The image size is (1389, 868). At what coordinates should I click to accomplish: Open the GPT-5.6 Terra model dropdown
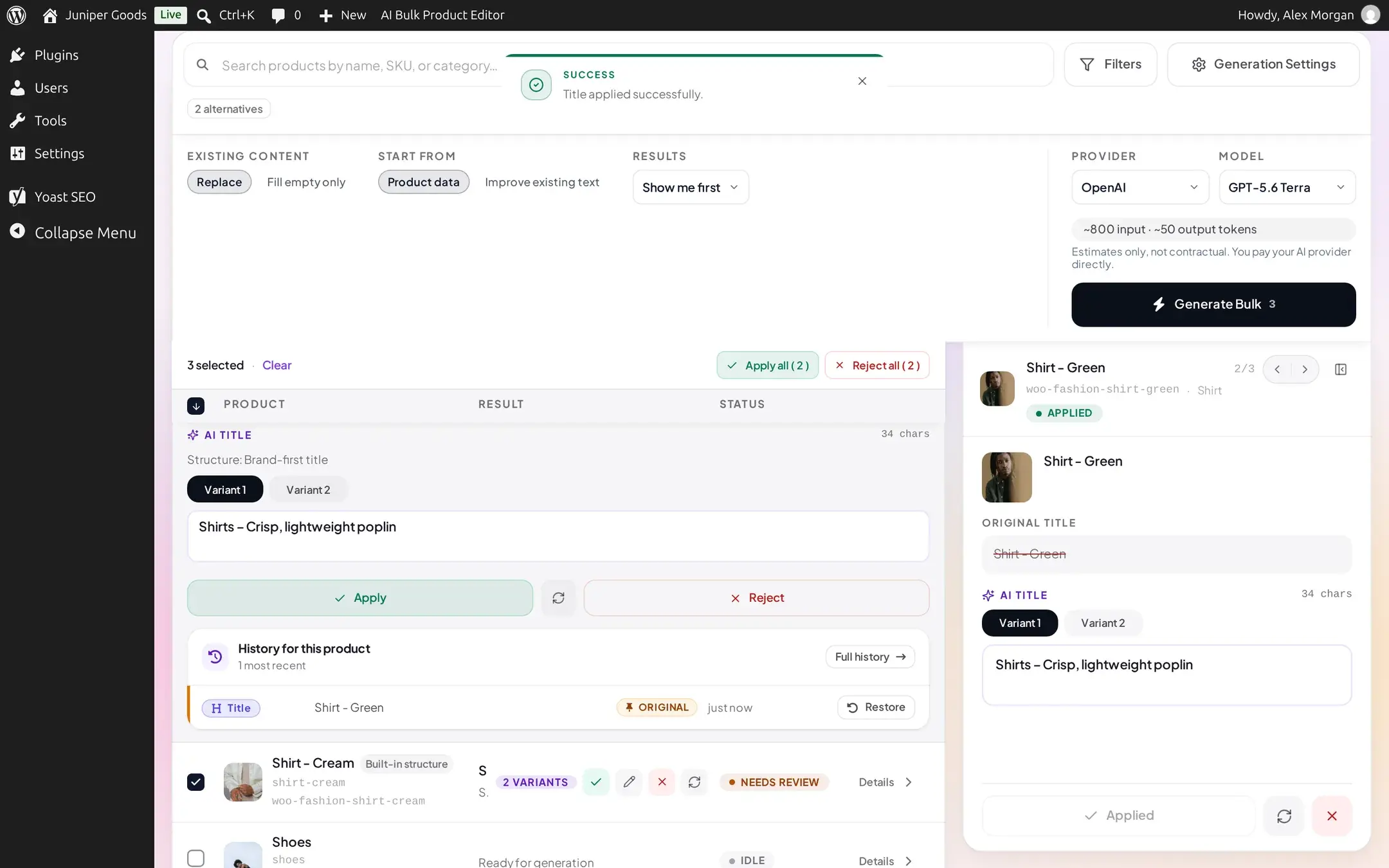[1287, 187]
